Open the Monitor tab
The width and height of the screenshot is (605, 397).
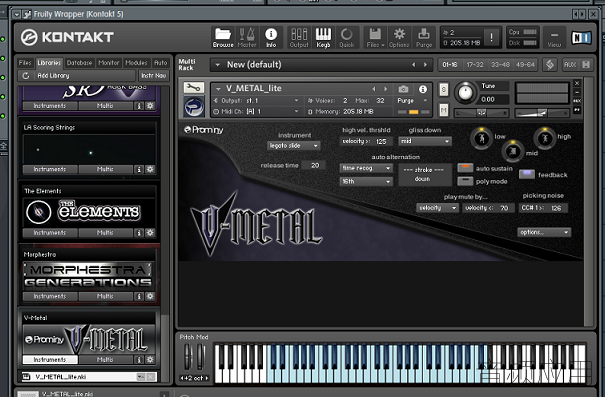(109, 63)
